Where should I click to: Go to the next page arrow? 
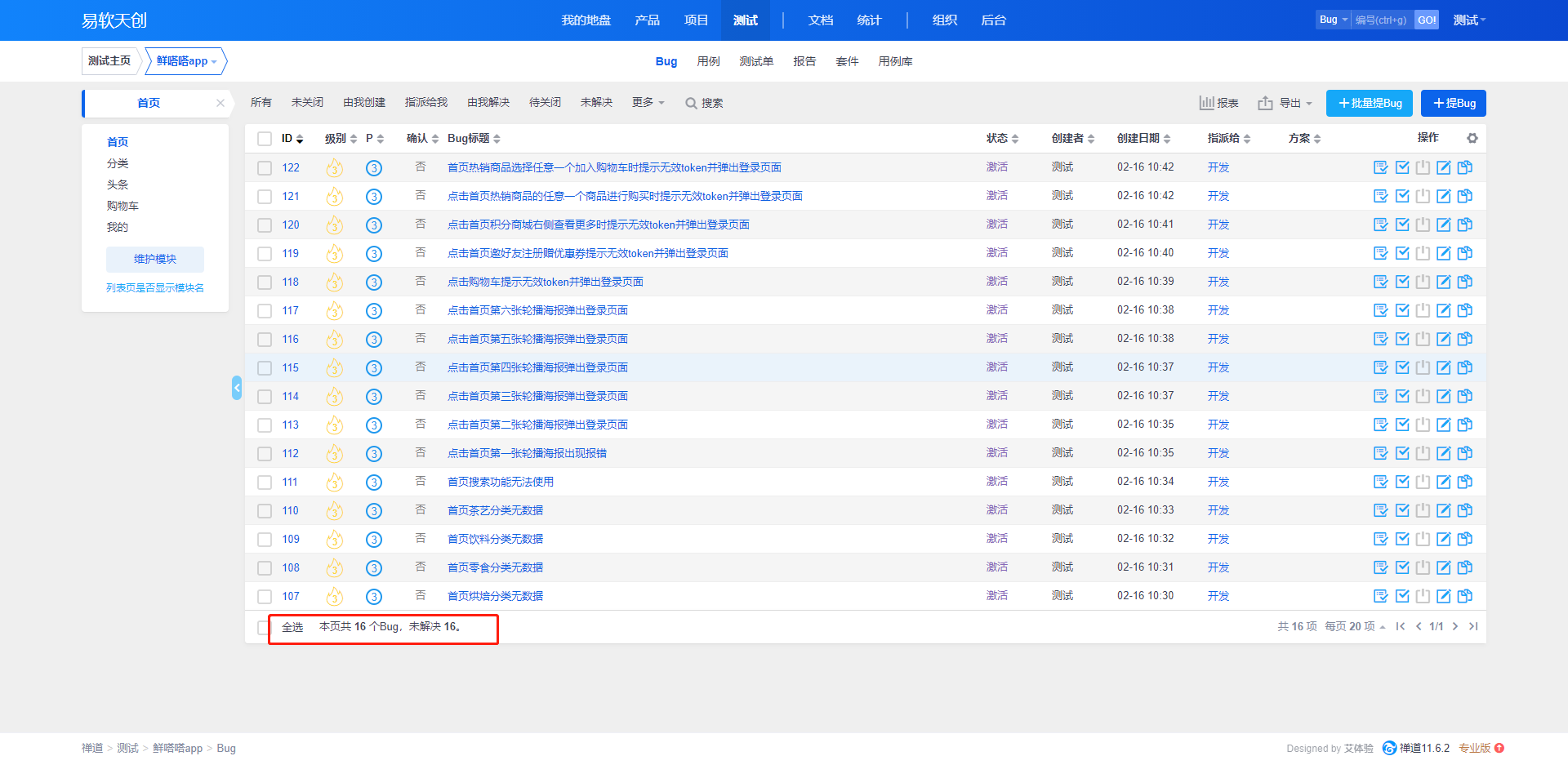pos(1455,626)
